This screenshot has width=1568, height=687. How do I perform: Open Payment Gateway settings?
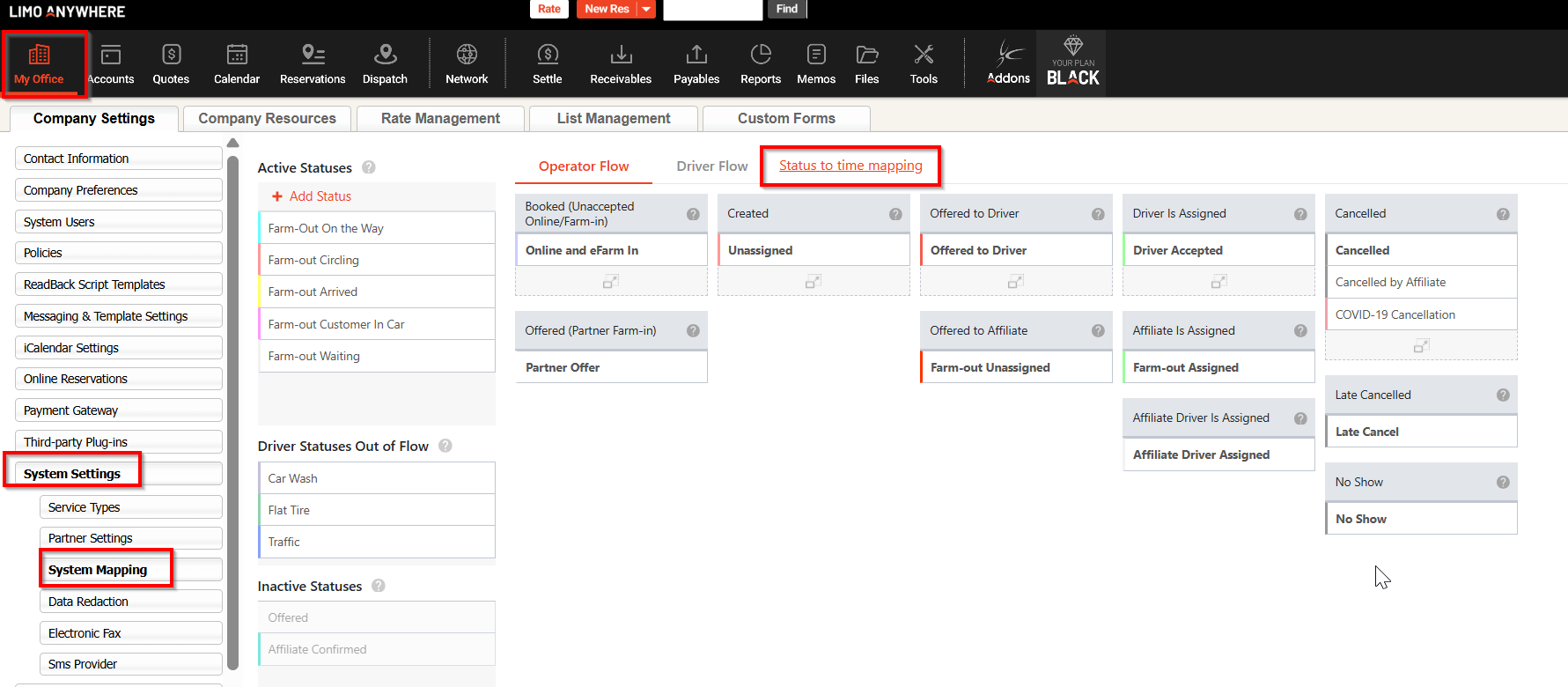point(118,410)
